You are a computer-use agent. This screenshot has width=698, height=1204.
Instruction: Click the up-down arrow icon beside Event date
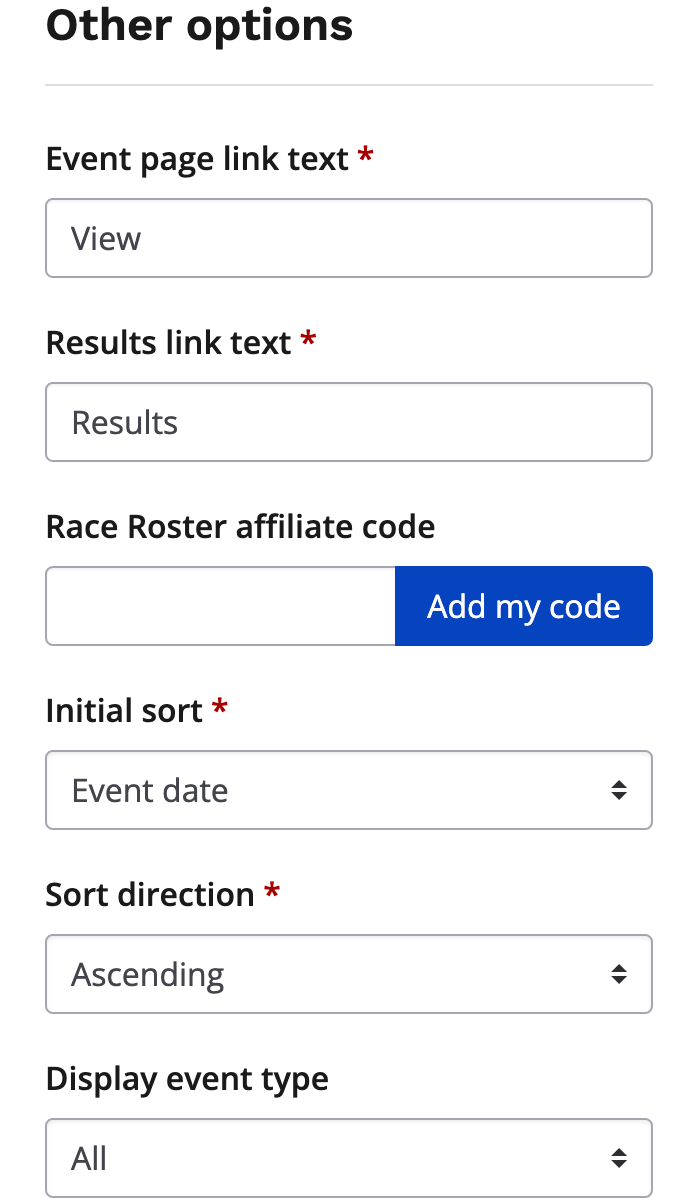pos(620,790)
